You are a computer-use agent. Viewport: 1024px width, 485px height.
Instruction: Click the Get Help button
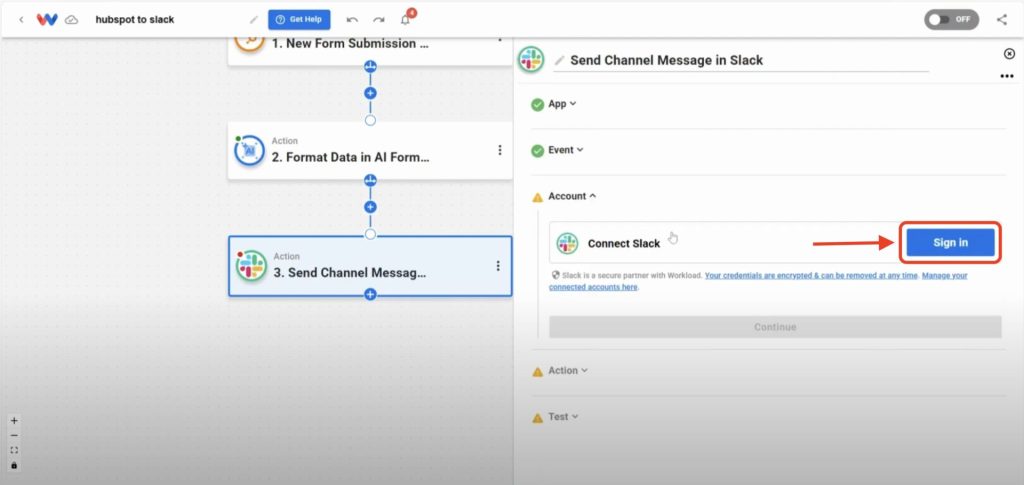coord(299,20)
